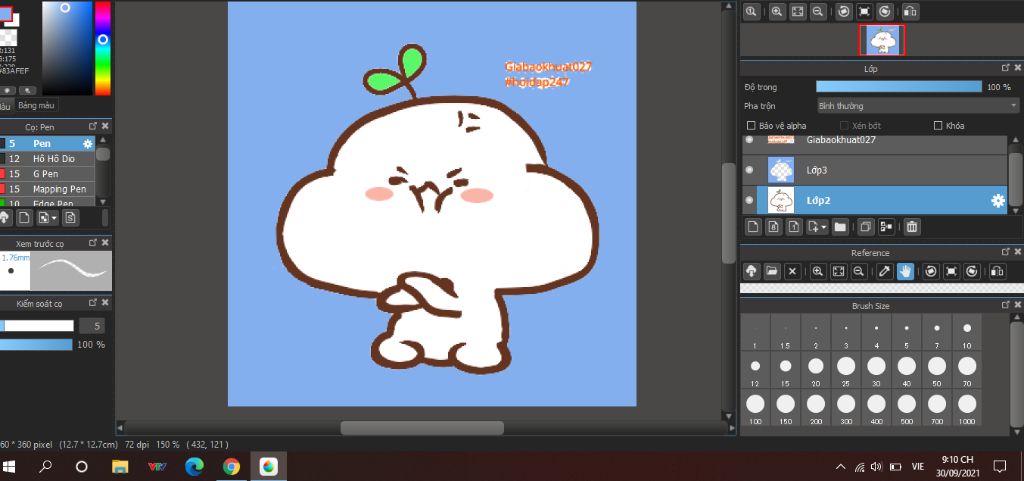The image size is (1024, 481).
Task: Add a new brush in brush panel
Action: coord(24,217)
